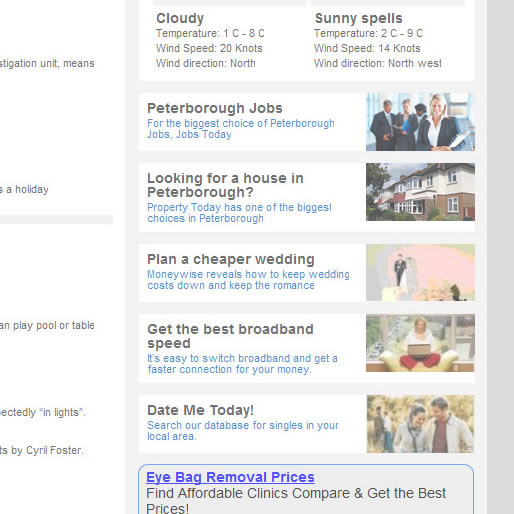Select the Sunny spells forecast heading
The height and width of the screenshot is (514, 514).
coord(359,18)
